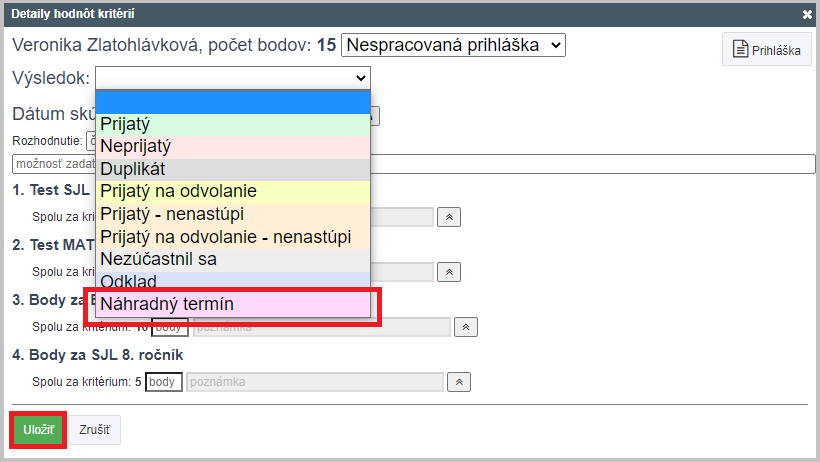Save with the green Uložiť button
Image resolution: width=820 pixels, height=462 pixels.
point(38,430)
